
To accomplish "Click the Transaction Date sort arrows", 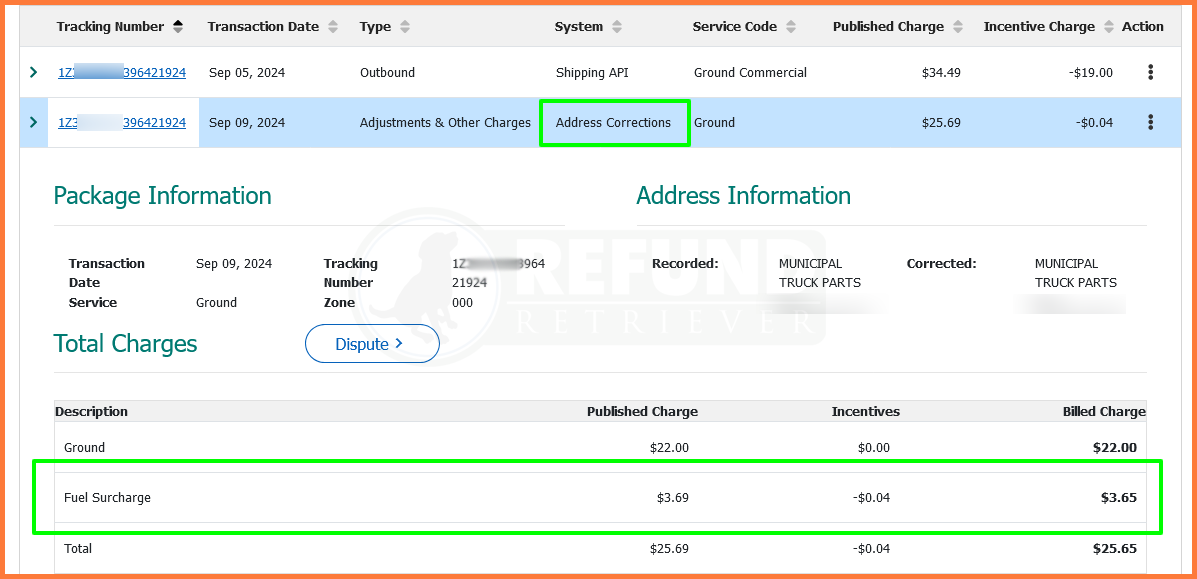I will [333, 27].
